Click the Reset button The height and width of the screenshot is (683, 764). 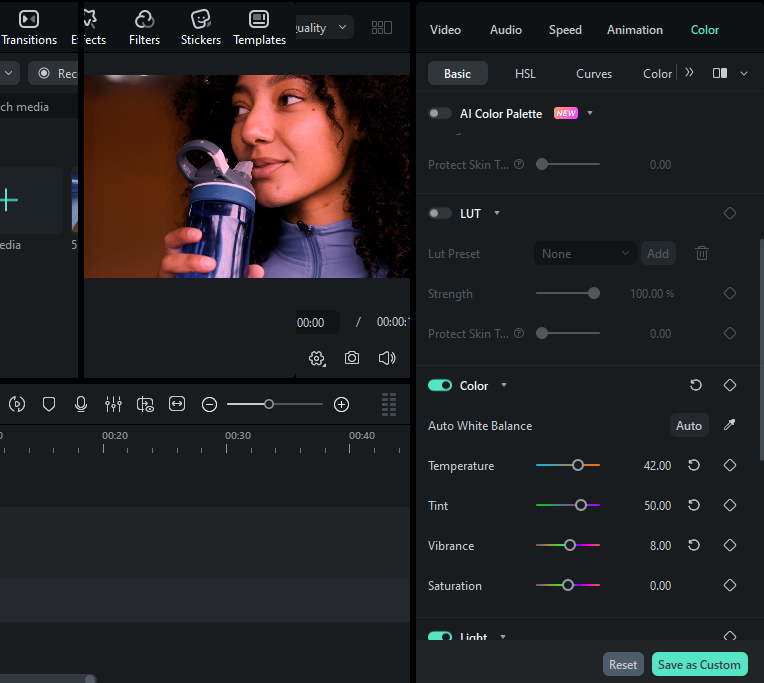tap(623, 664)
